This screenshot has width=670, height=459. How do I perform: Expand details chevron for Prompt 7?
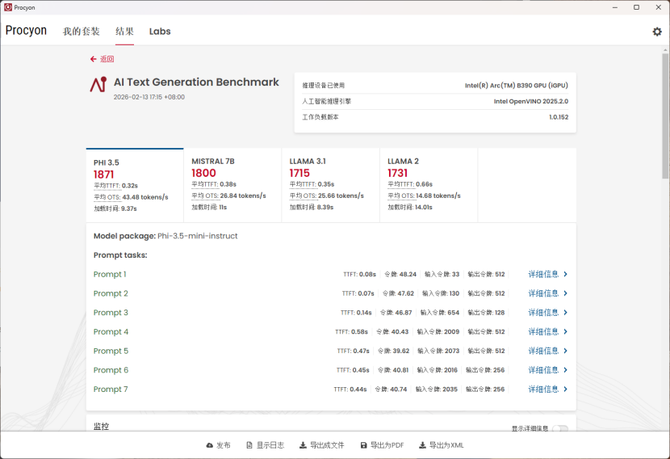click(565, 389)
